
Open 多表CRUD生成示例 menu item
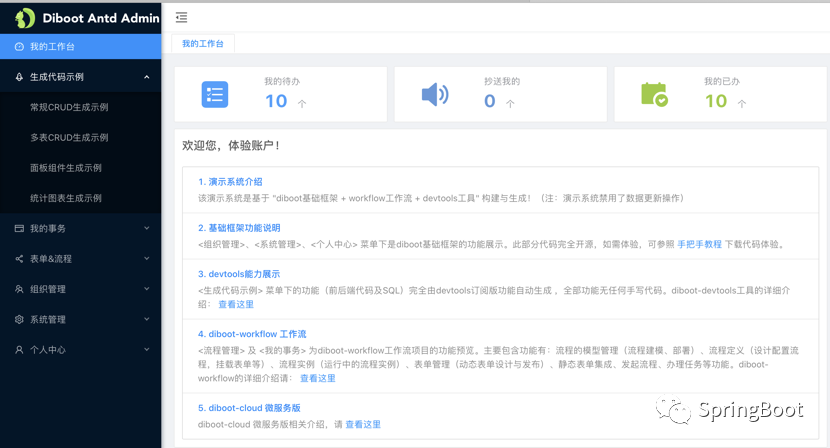80,138
